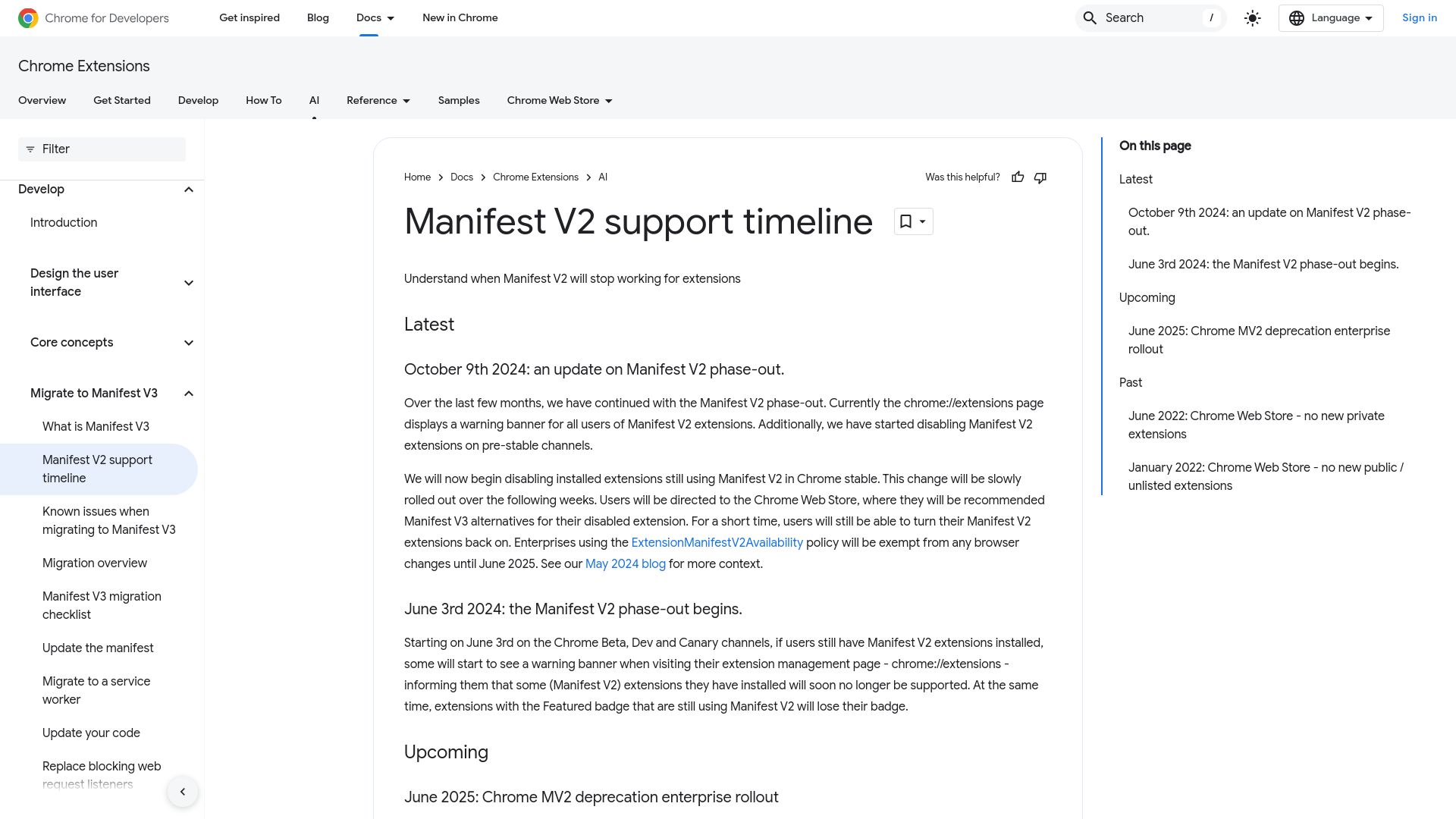The image size is (1456, 819).
Task: Open What is Manifest V3 sidebar item
Action: (96, 427)
